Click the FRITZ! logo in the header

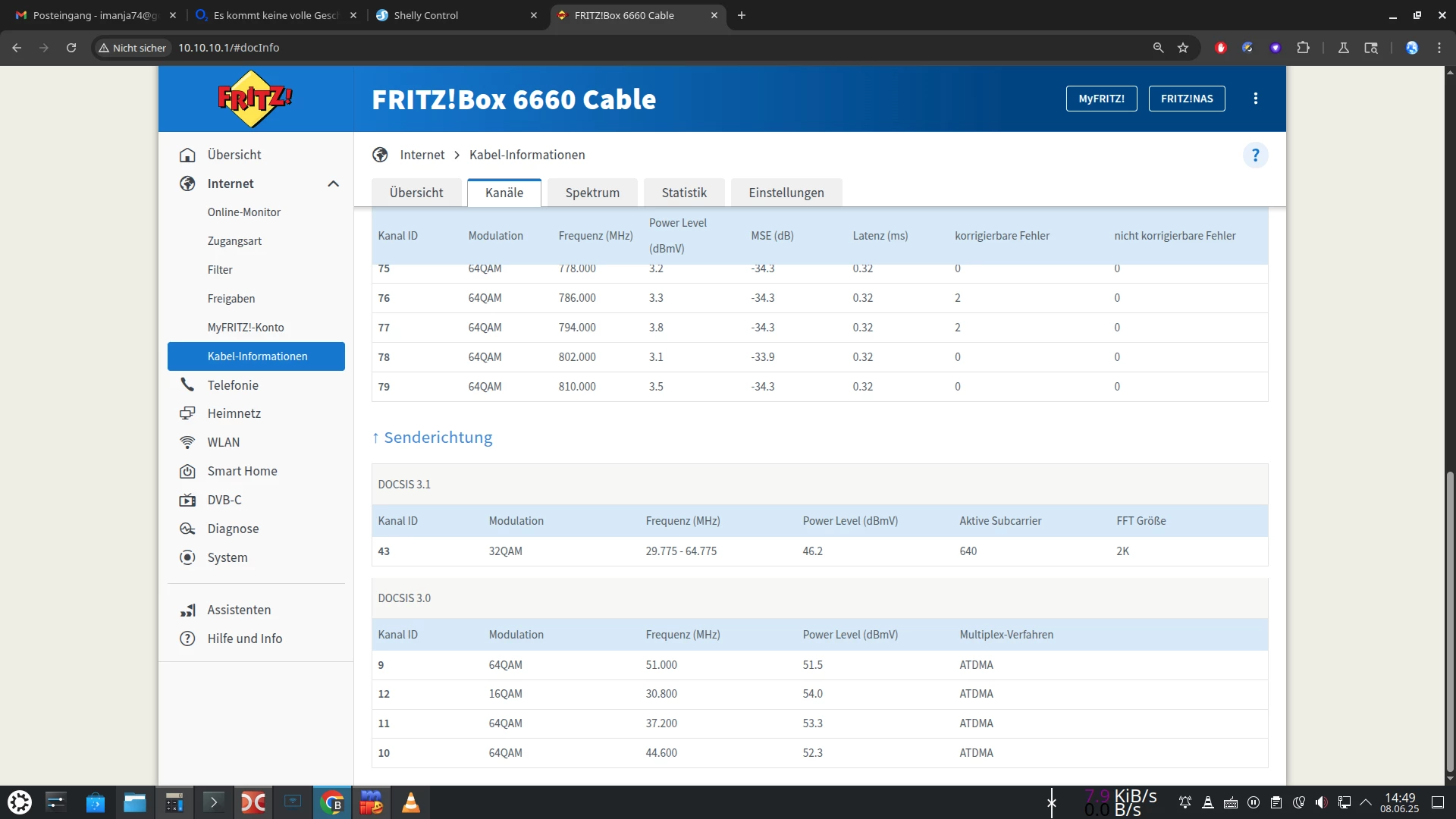255,99
